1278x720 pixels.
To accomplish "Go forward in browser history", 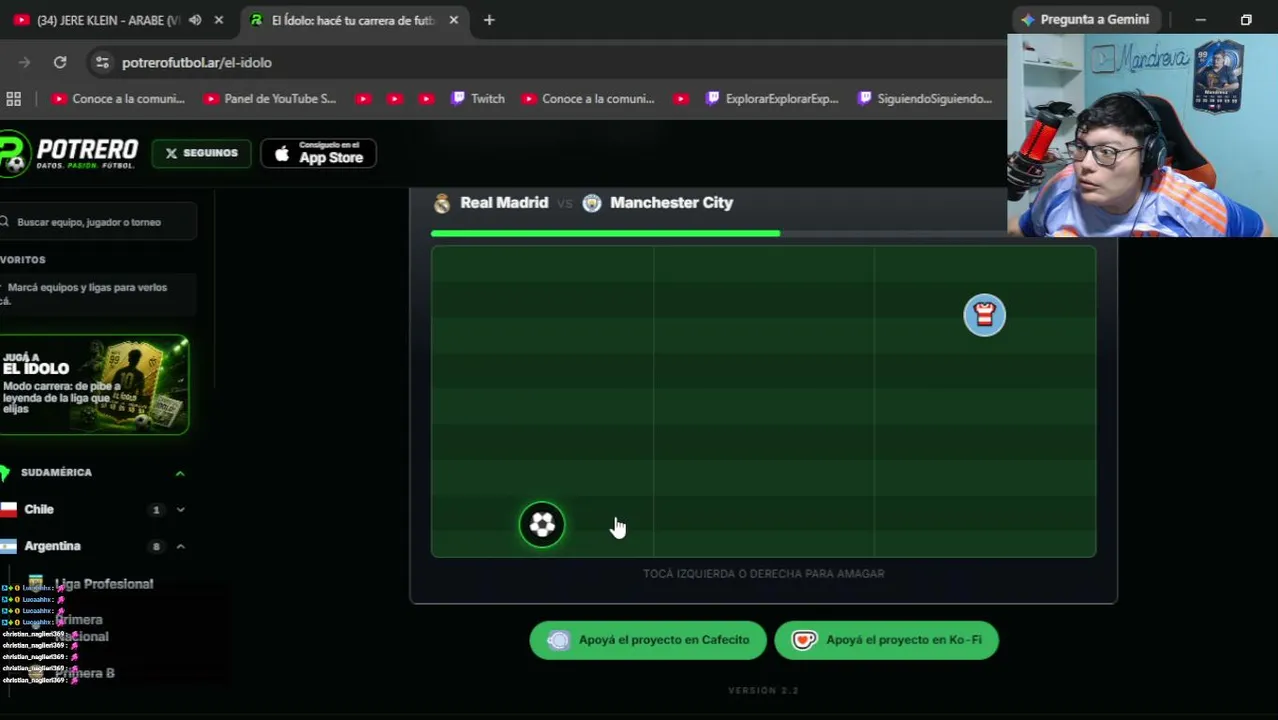I will (x=24, y=62).
